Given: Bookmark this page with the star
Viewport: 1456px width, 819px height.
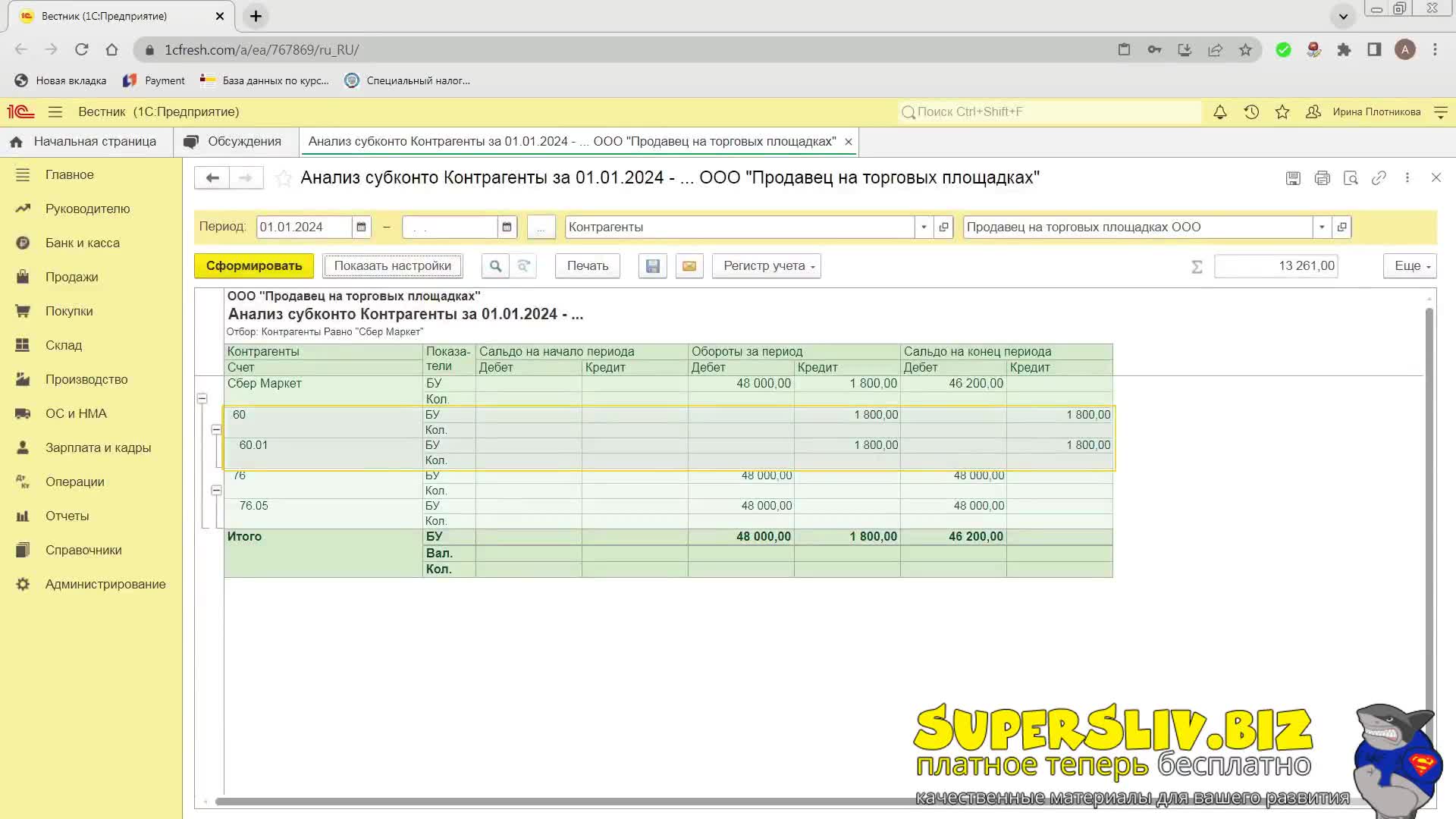Looking at the screenshot, I should point(1245,49).
